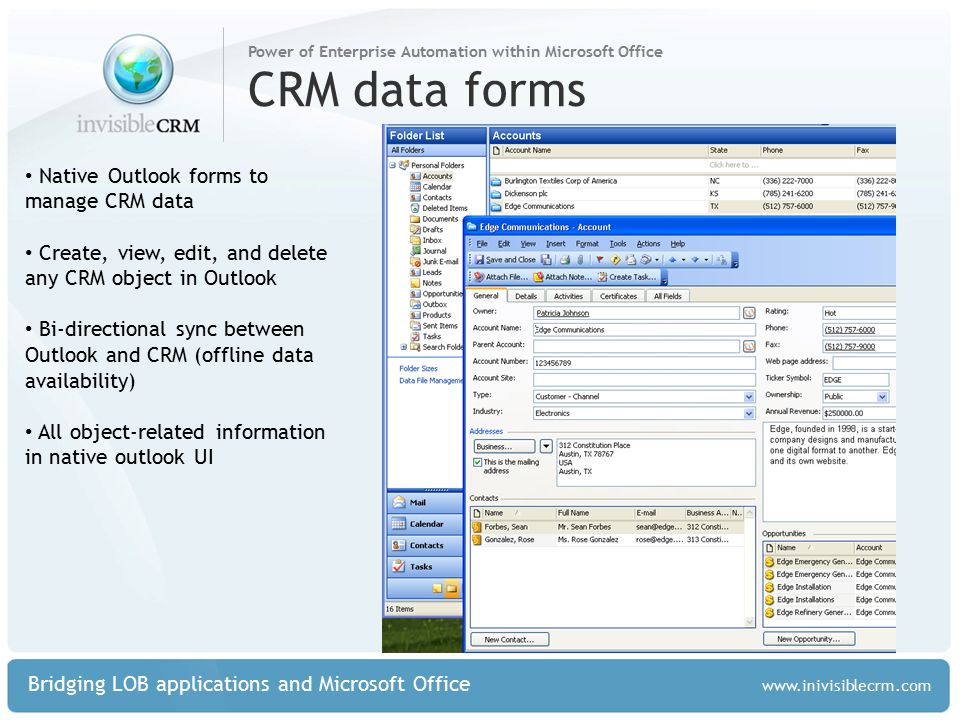Screen dimensions: 960x720
Task: Click the Business address button
Action: (x=504, y=446)
